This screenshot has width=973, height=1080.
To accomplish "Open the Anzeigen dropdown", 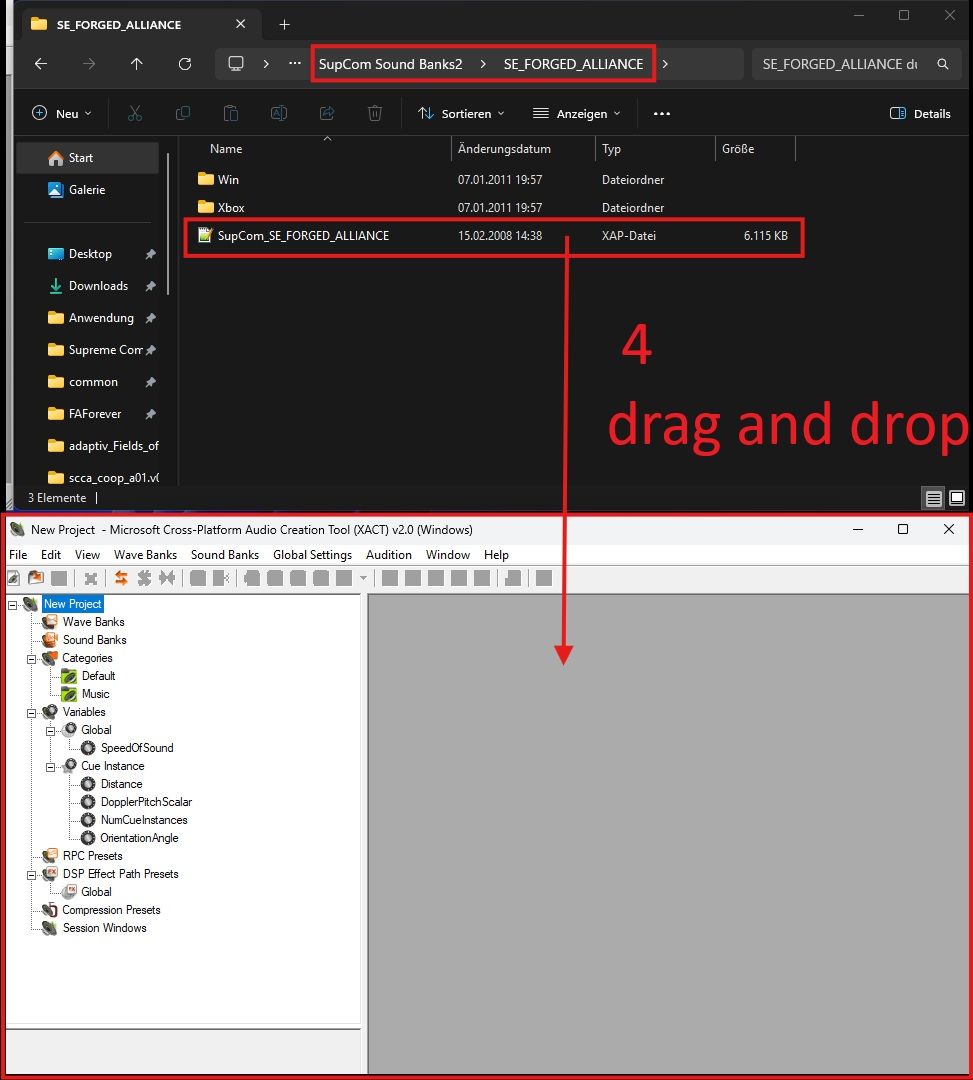I will [x=577, y=114].
